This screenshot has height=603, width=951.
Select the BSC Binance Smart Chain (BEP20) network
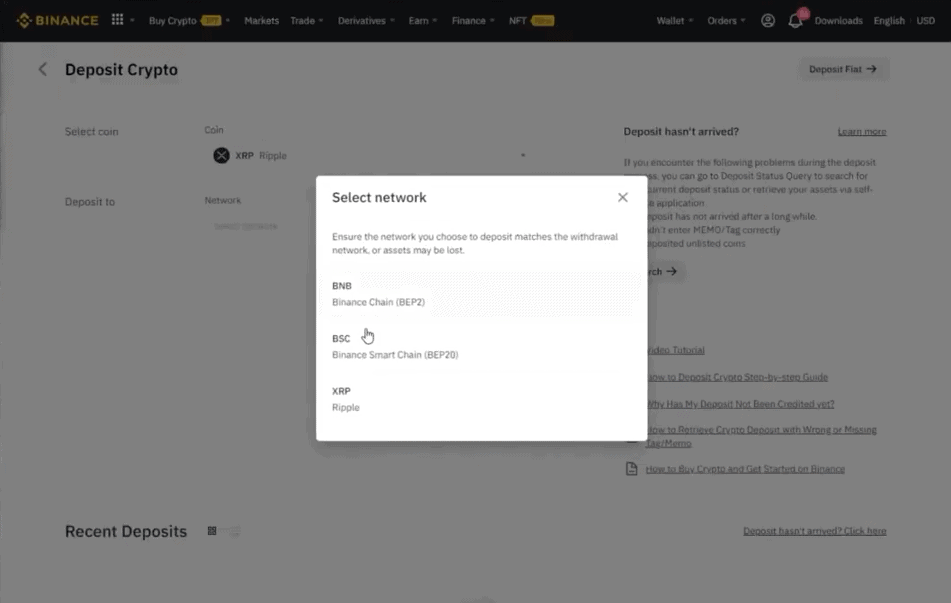(481, 346)
